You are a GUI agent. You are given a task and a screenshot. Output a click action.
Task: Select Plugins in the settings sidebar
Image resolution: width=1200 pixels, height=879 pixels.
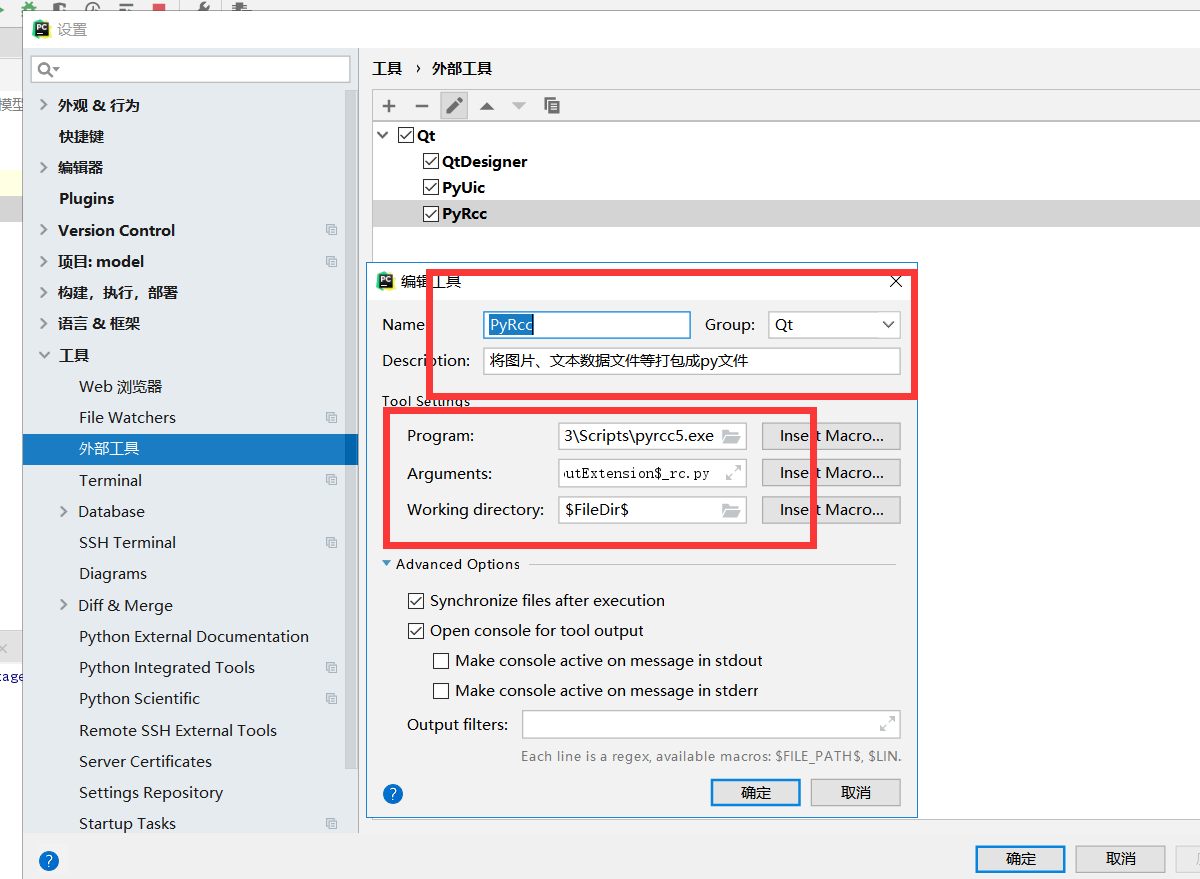[x=86, y=198]
